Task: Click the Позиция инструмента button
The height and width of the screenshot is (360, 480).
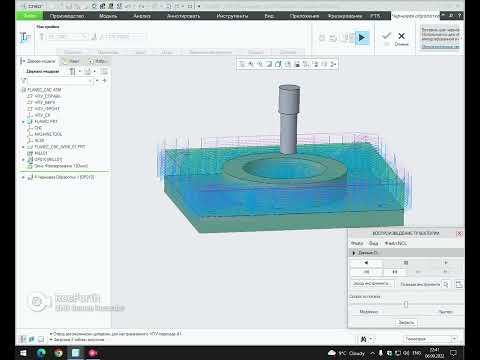Action: click(420, 284)
